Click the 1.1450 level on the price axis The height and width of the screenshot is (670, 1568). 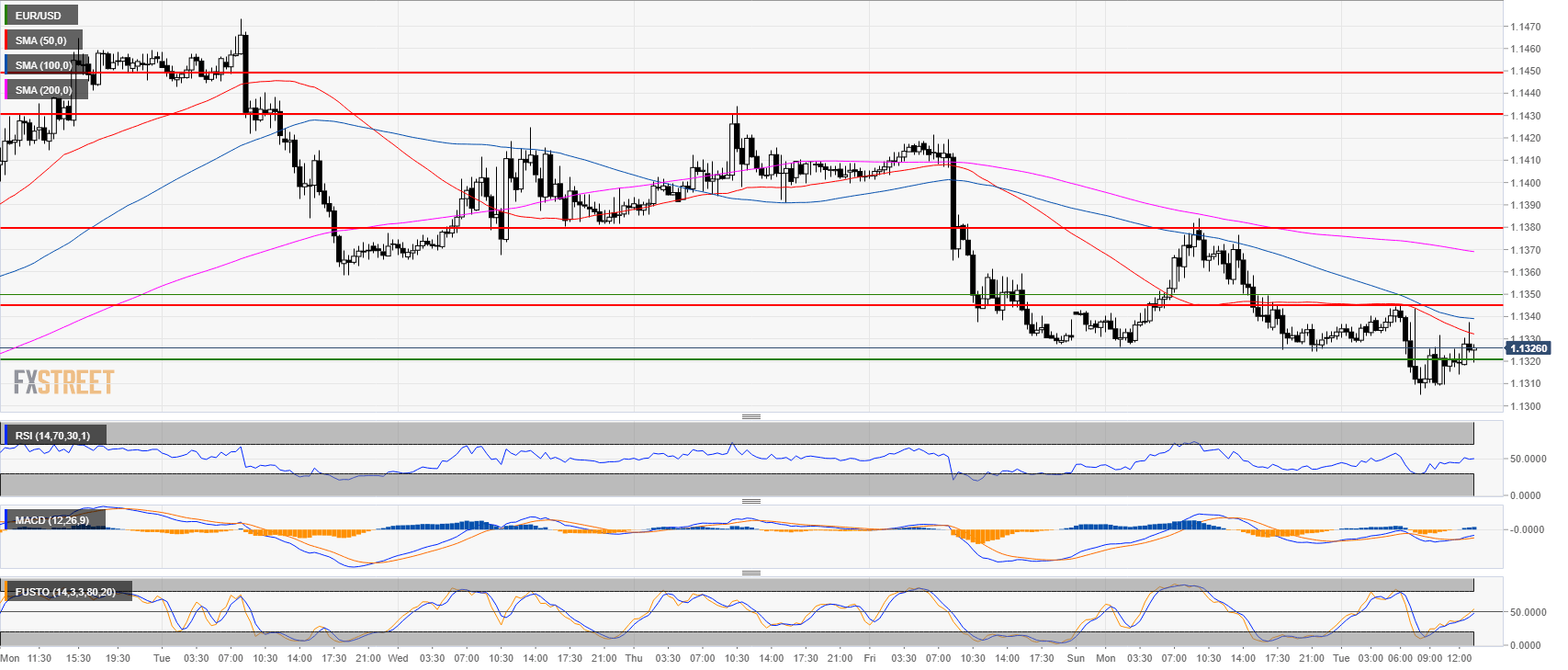point(1525,71)
